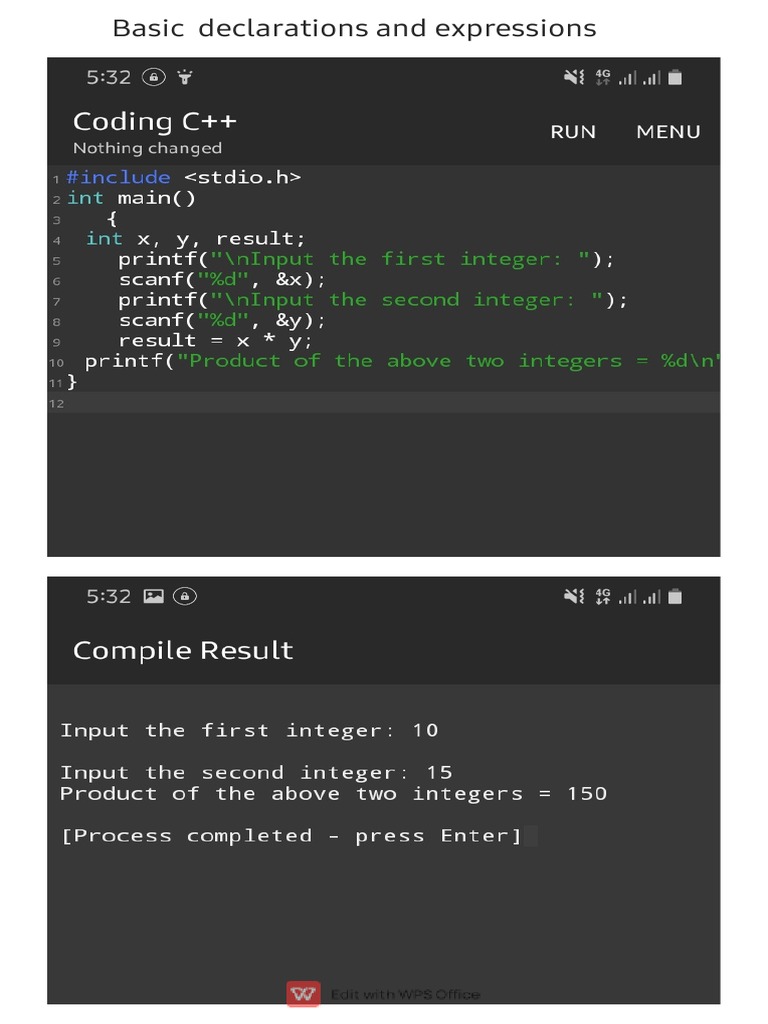Tap the lock icon in the editor screen's status bar
Viewport: 768px width, 1024px height.
tap(153, 77)
